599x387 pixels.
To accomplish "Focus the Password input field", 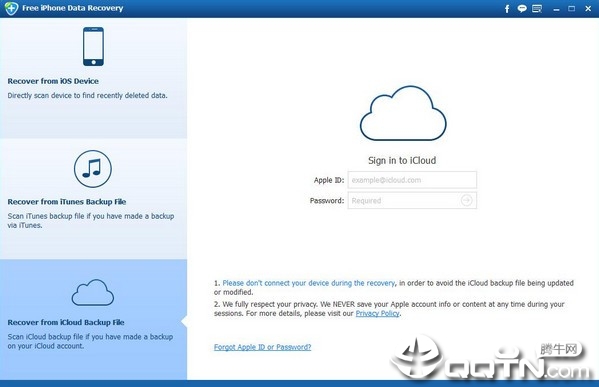I will click(412, 201).
